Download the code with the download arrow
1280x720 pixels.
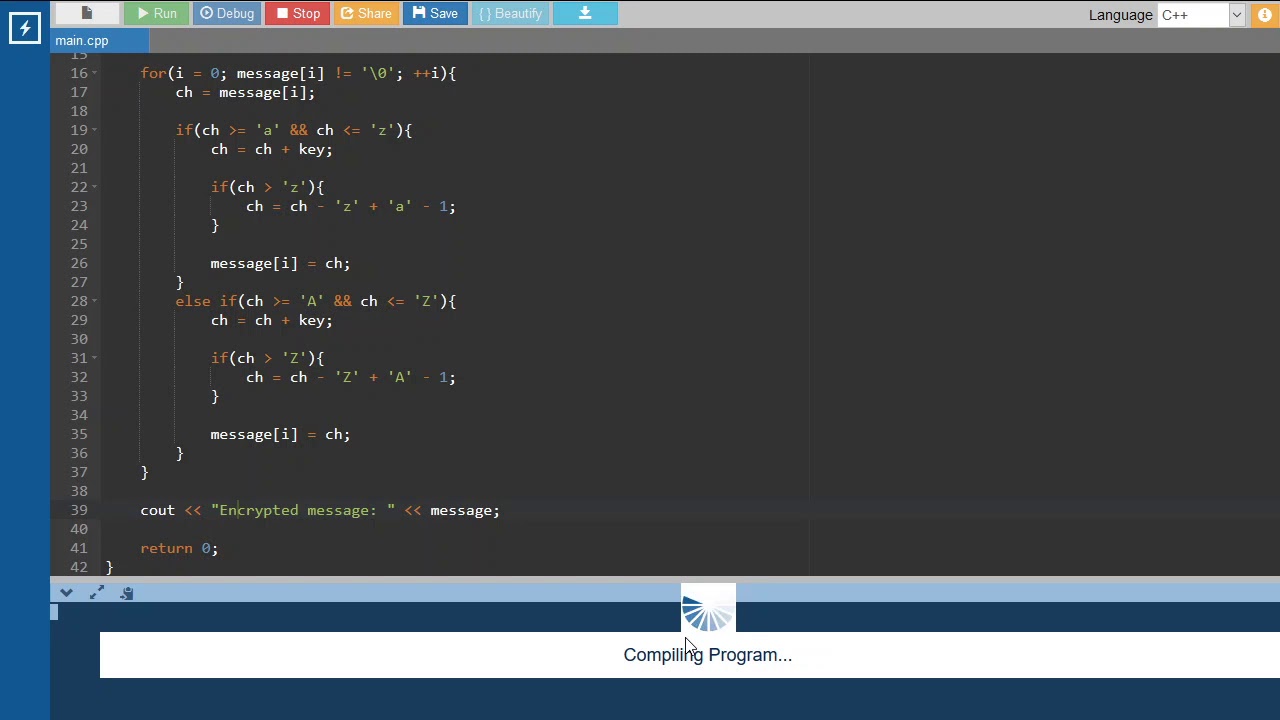pyautogui.click(x=585, y=13)
